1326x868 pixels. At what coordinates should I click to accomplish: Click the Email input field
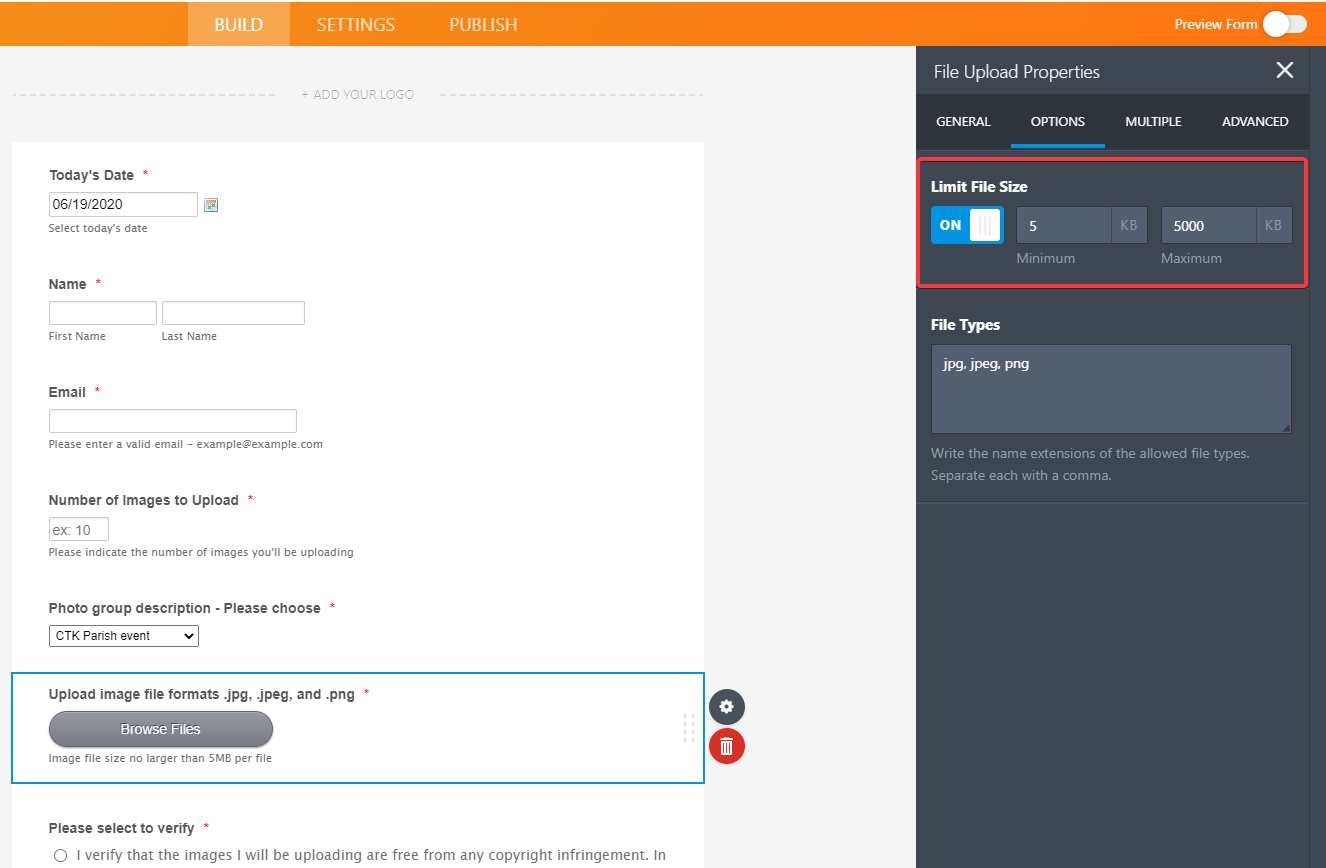tap(173, 421)
